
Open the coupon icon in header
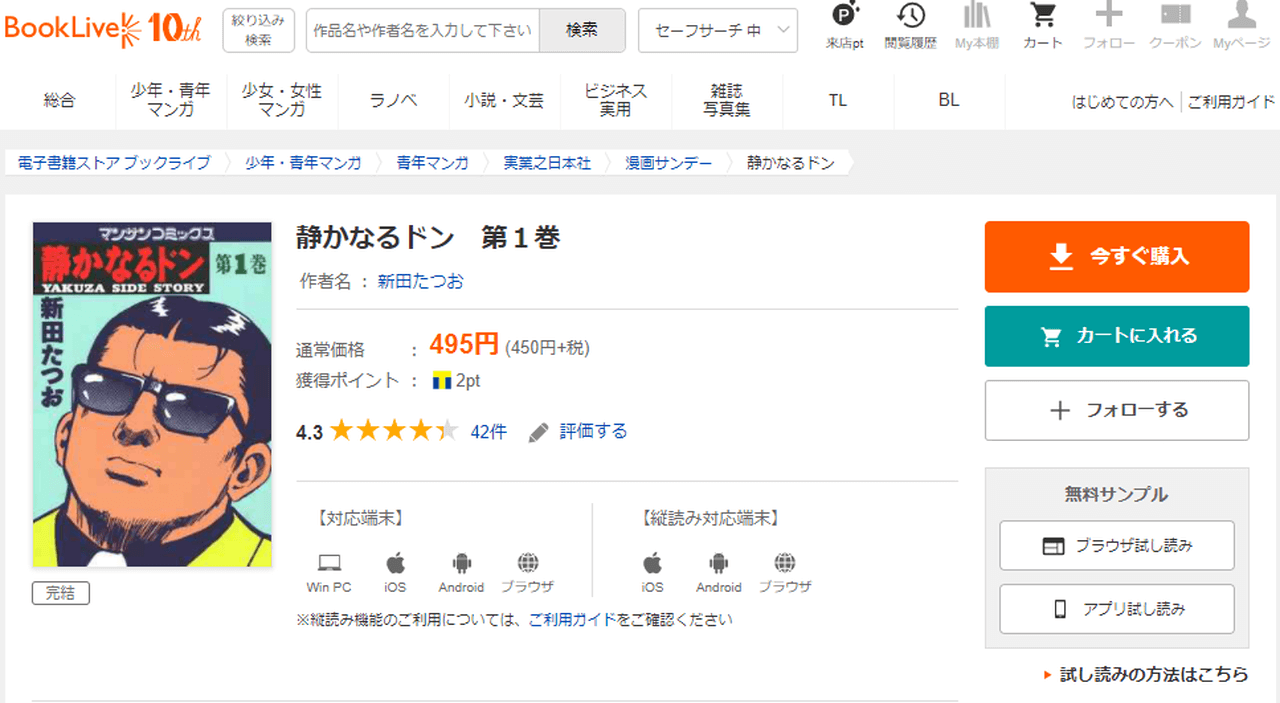pyautogui.click(x=1175, y=16)
